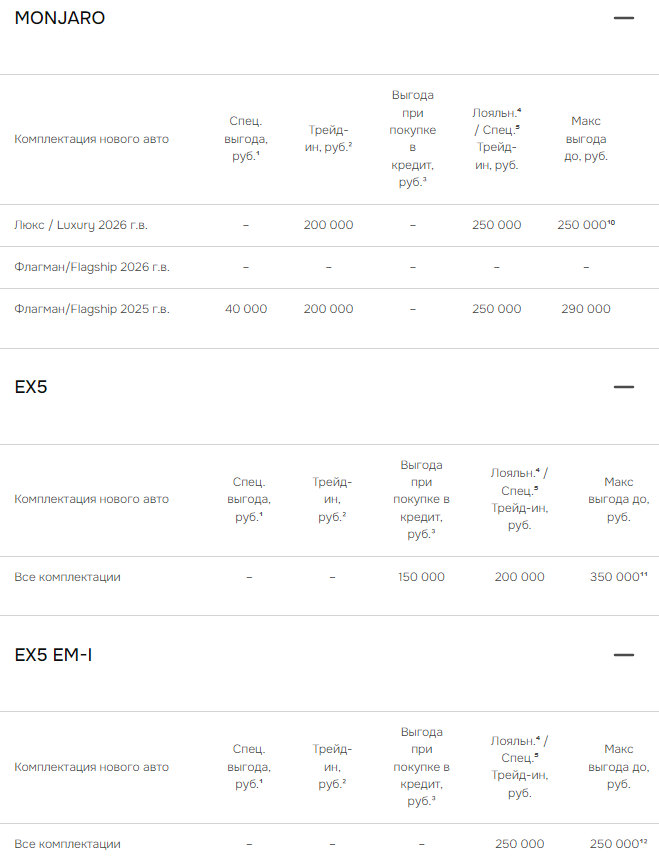The height and width of the screenshot is (865, 659).
Task: Collapse MONJARO section using minus icon
Action: tap(624, 18)
